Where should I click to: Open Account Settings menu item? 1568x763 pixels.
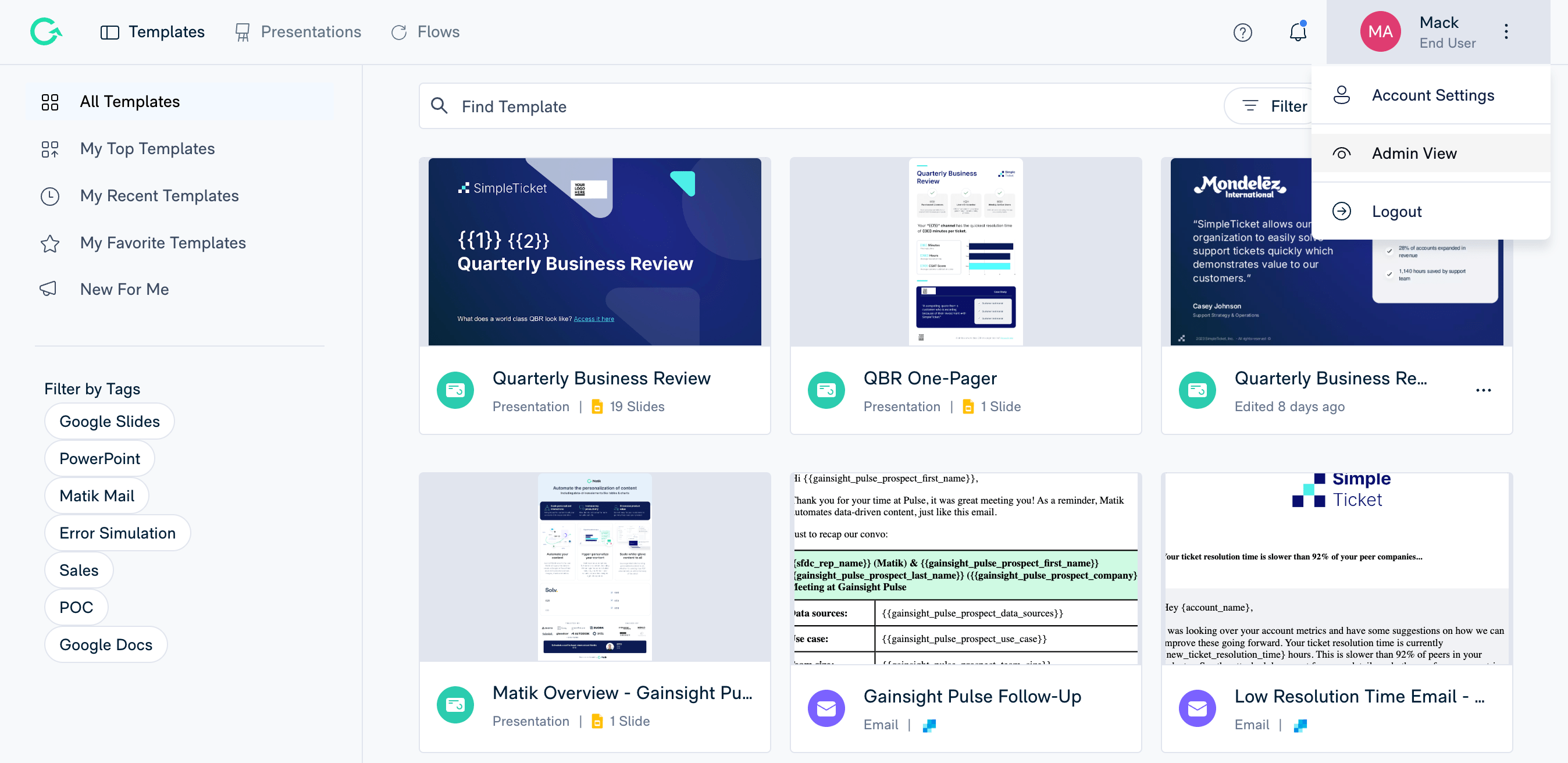(x=1432, y=95)
